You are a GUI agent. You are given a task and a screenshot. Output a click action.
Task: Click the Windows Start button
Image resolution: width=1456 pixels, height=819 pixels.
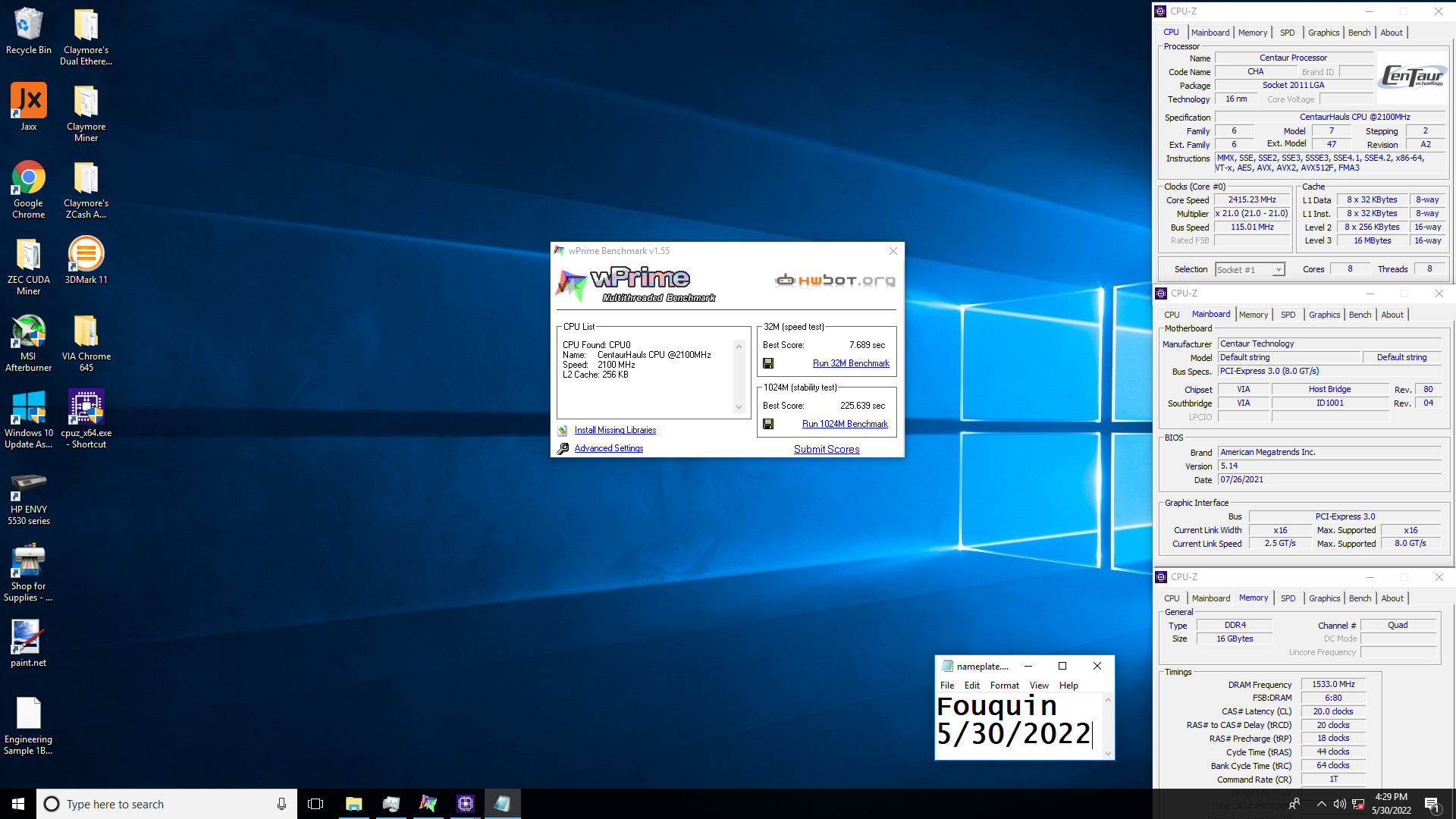pos(18,804)
